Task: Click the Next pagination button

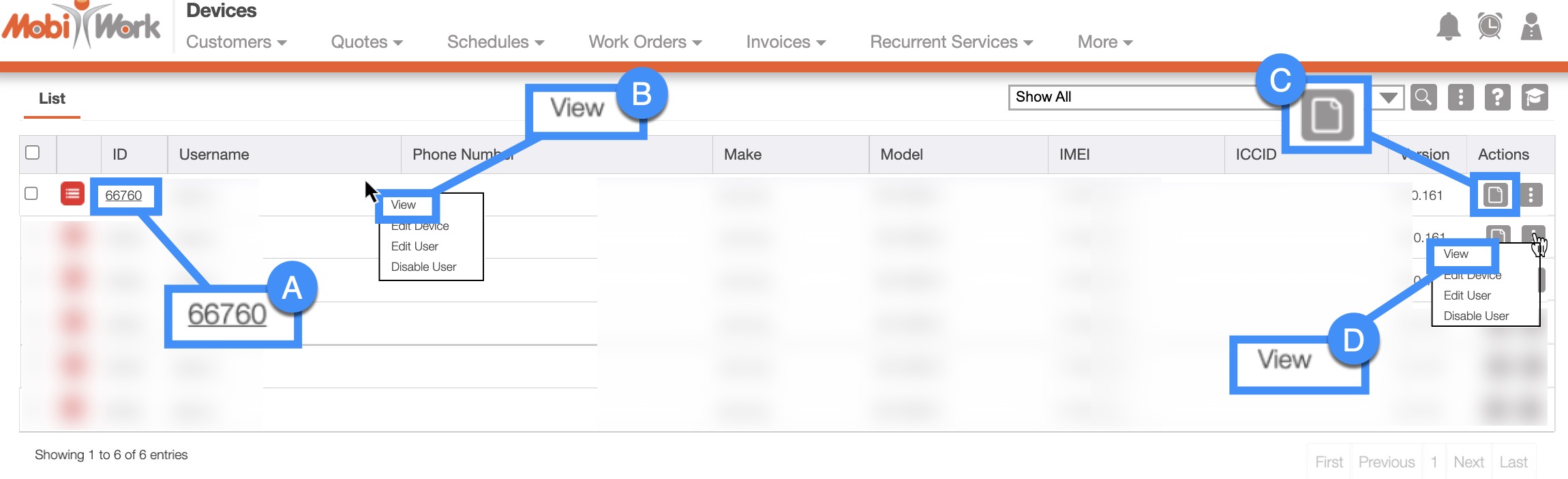Action: click(x=1468, y=462)
